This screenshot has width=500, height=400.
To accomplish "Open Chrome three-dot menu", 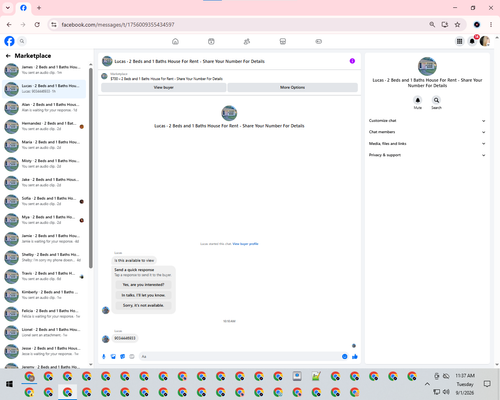I will (x=491, y=25).
